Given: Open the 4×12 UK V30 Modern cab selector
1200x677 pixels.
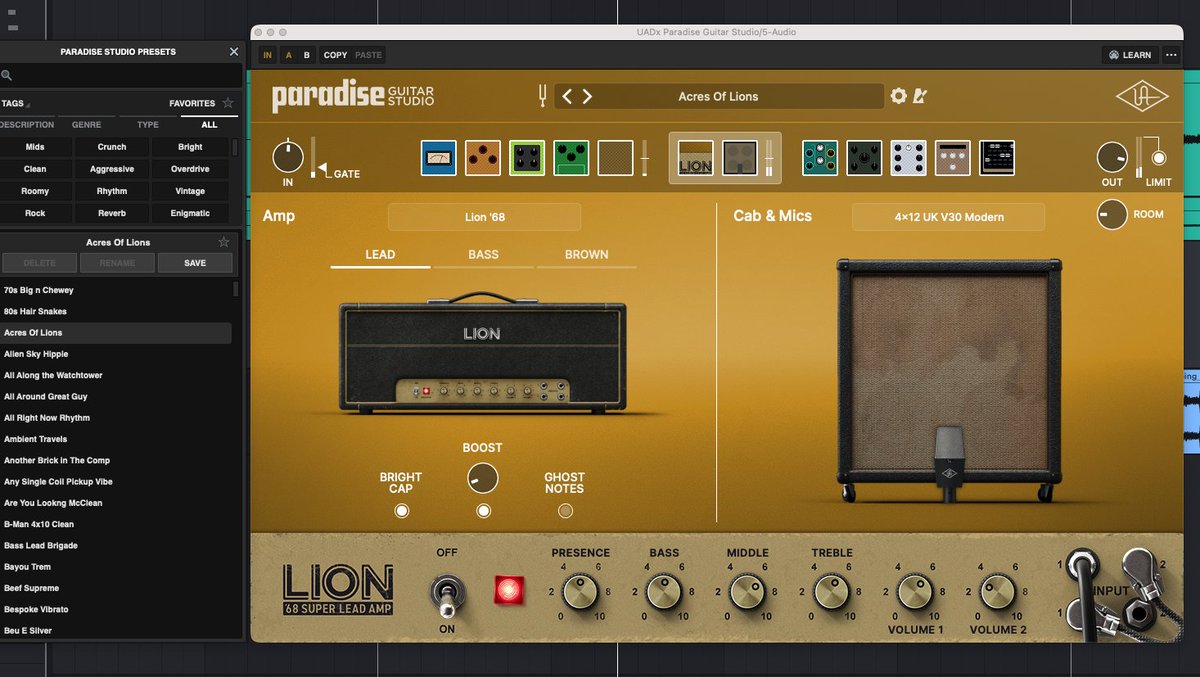Looking at the screenshot, I should pyautogui.click(x=948, y=217).
